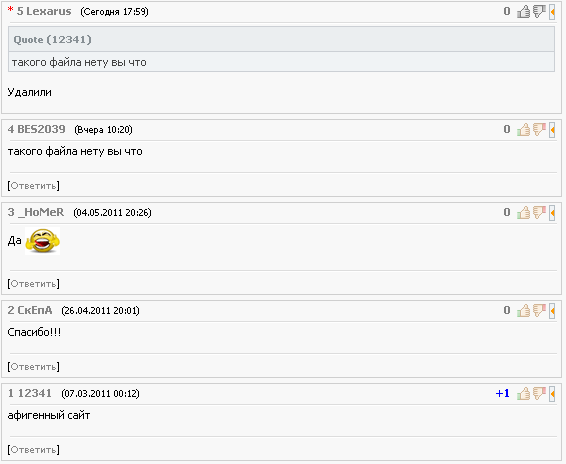Click the laughing smiley in _HoMeR's comment

(43, 241)
